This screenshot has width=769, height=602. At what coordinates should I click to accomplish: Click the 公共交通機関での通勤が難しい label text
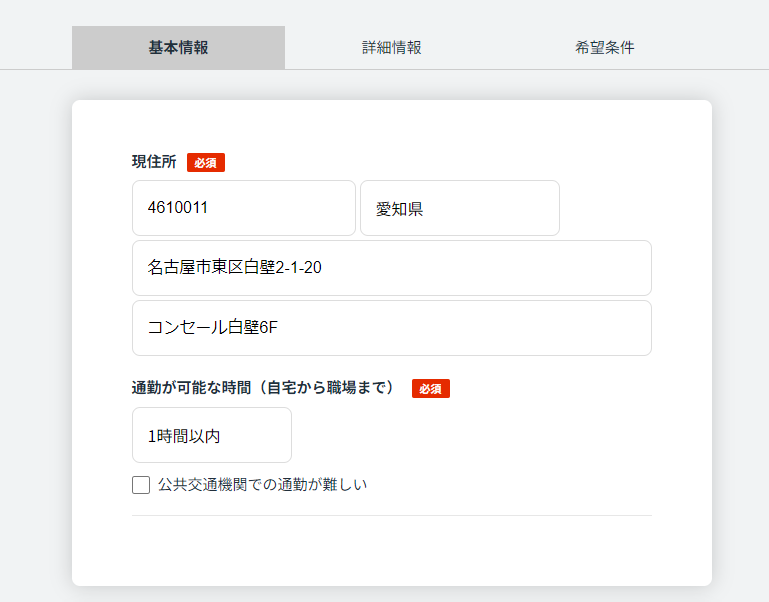[262, 485]
